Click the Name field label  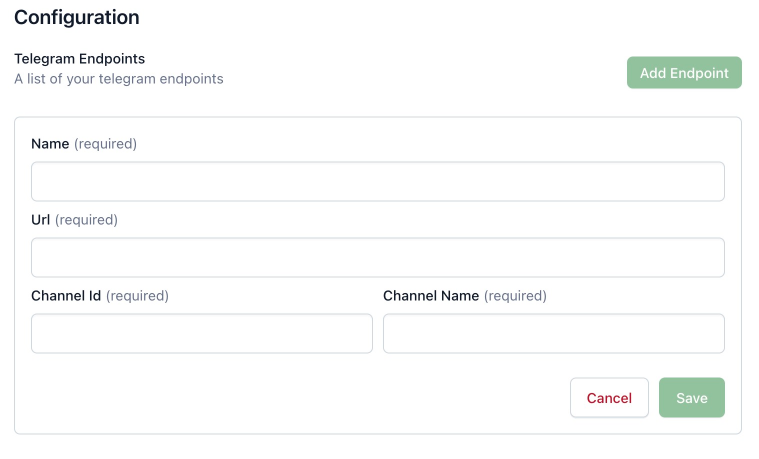pos(50,144)
